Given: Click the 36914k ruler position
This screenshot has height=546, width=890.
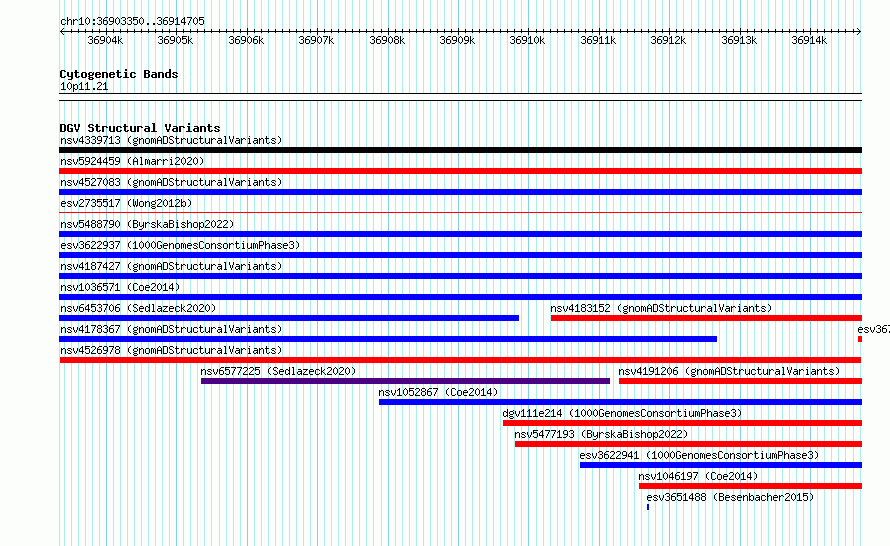Looking at the screenshot, I should [809, 40].
